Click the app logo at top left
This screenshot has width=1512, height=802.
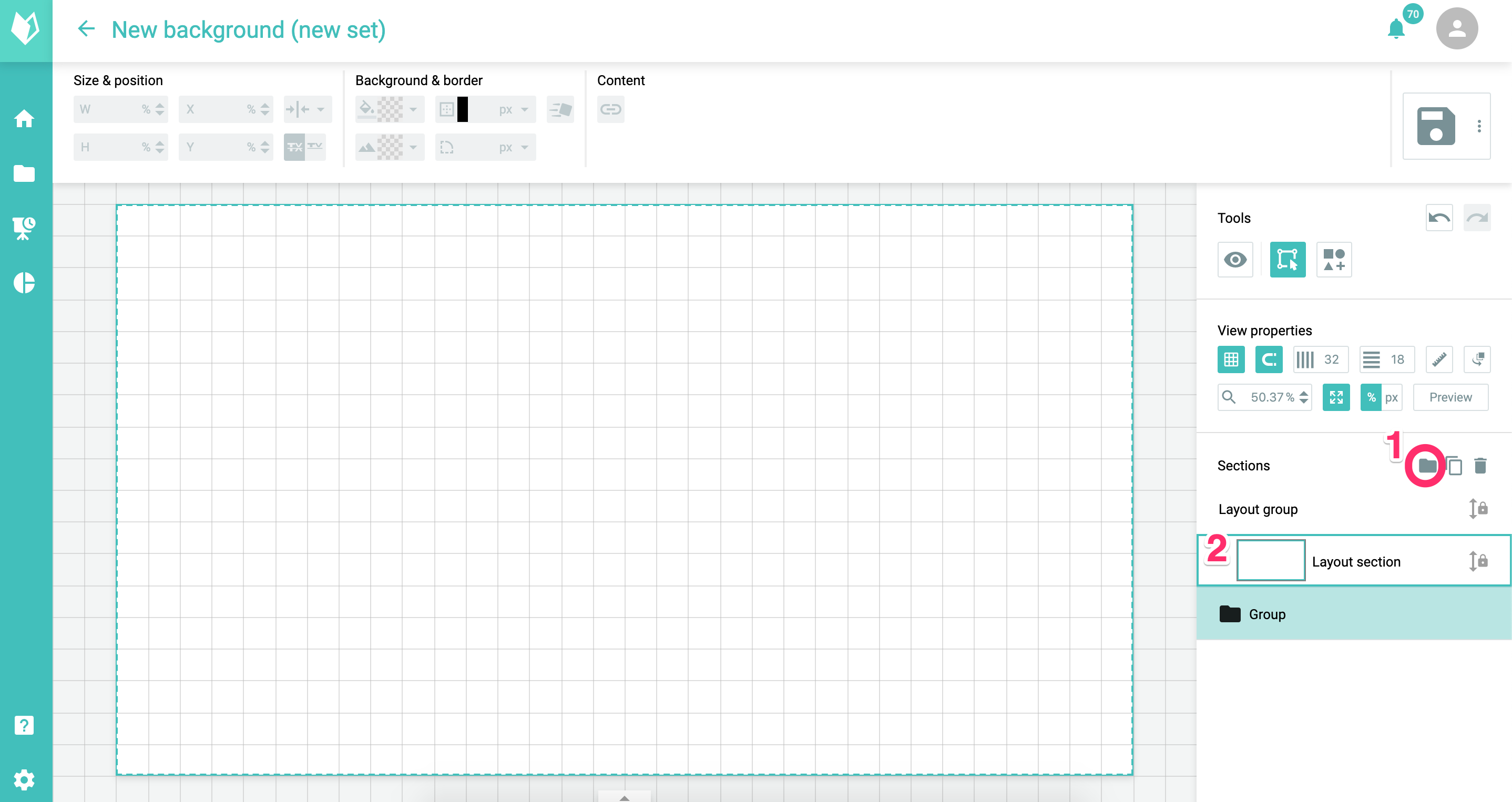pyautogui.click(x=26, y=29)
